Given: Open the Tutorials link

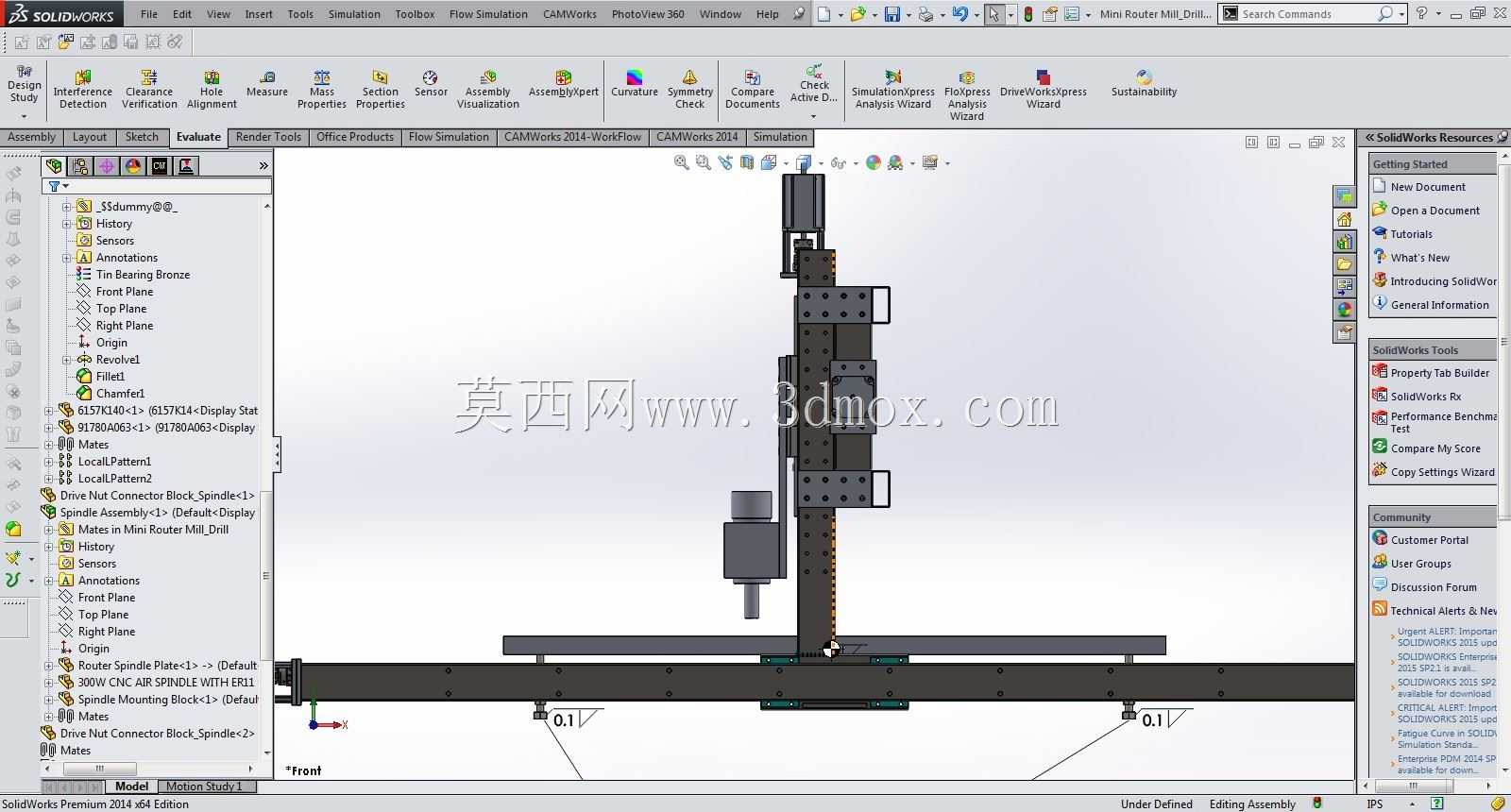Looking at the screenshot, I should pyautogui.click(x=1411, y=234).
